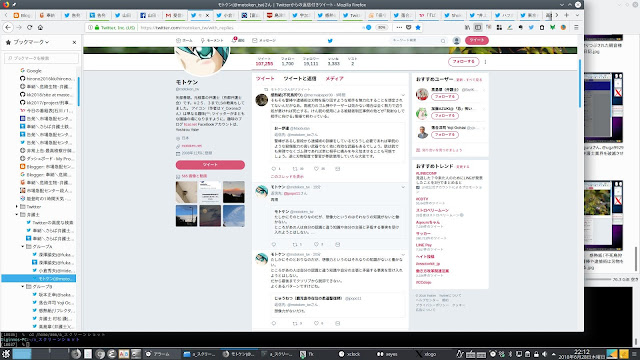Click the profile avatar icon in Twitter header
640x360 pixels.
(456, 40)
